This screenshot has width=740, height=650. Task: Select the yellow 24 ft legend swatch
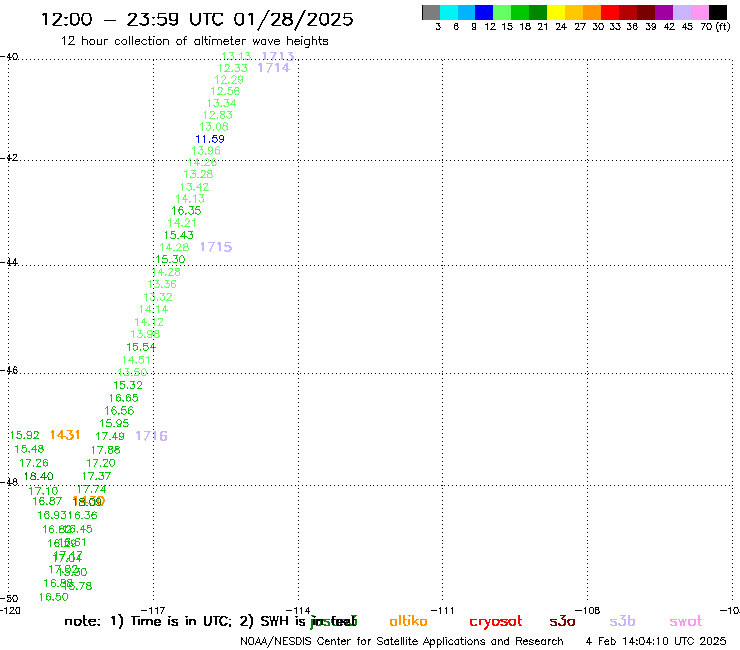coord(556,12)
